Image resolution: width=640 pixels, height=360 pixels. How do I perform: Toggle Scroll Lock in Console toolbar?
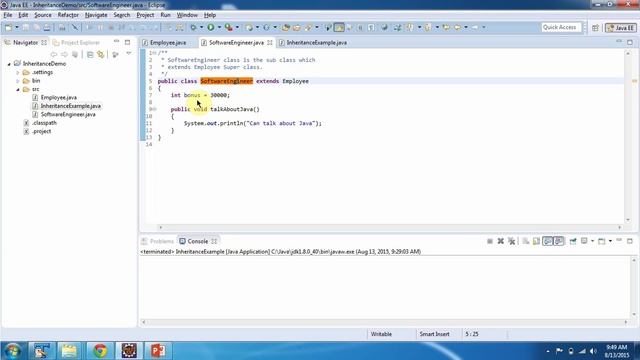coord(536,241)
